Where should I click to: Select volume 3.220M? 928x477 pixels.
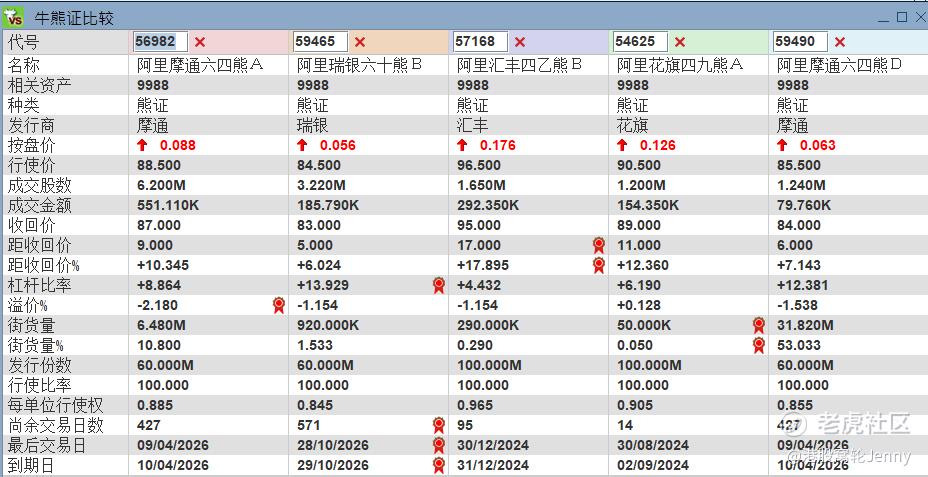pos(321,185)
